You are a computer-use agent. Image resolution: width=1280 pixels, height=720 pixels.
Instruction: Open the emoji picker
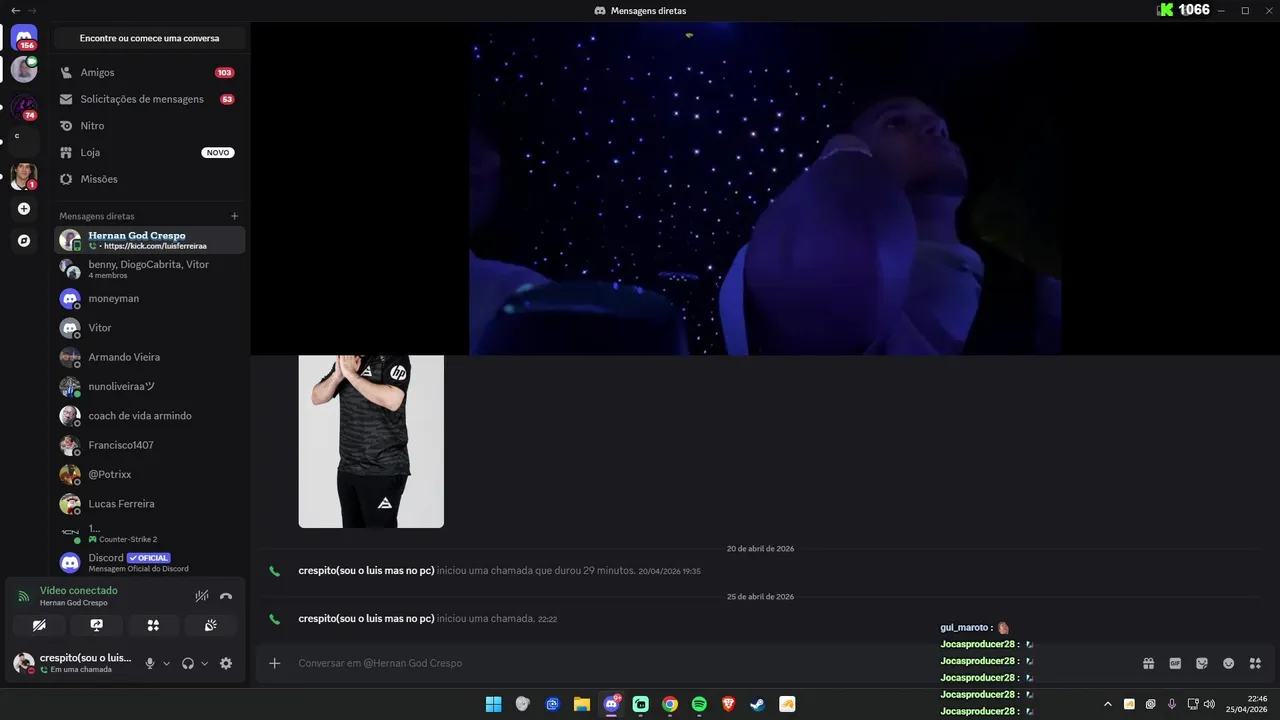pyautogui.click(x=1229, y=663)
